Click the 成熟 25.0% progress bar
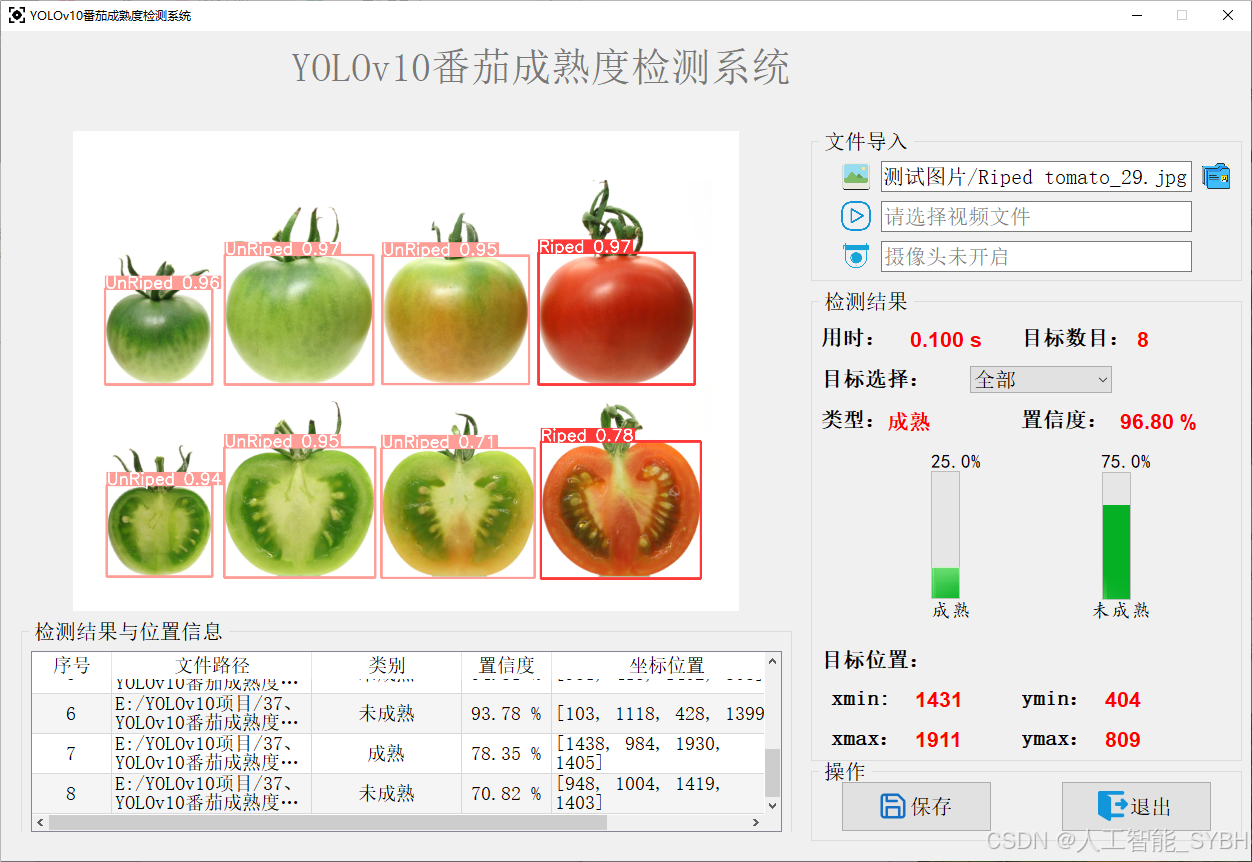Image resolution: width=1252 pixels, height=862 pixels. coord(945,535)
